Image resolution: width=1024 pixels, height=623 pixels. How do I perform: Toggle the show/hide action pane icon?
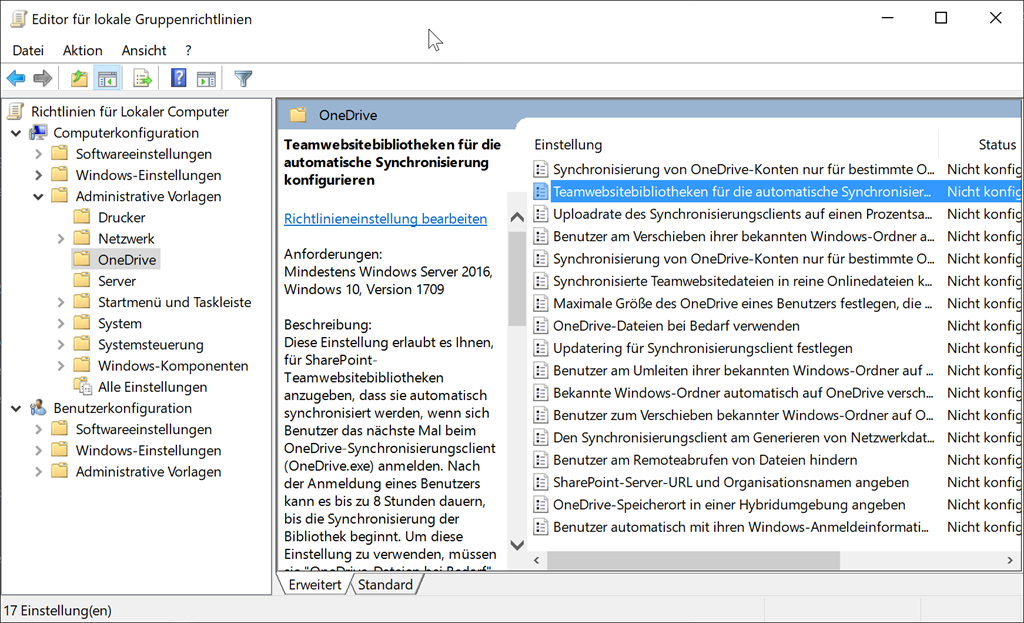point(206,78)
